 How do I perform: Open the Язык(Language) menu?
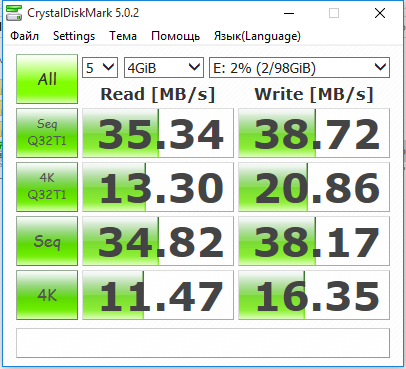click(257, 36)
